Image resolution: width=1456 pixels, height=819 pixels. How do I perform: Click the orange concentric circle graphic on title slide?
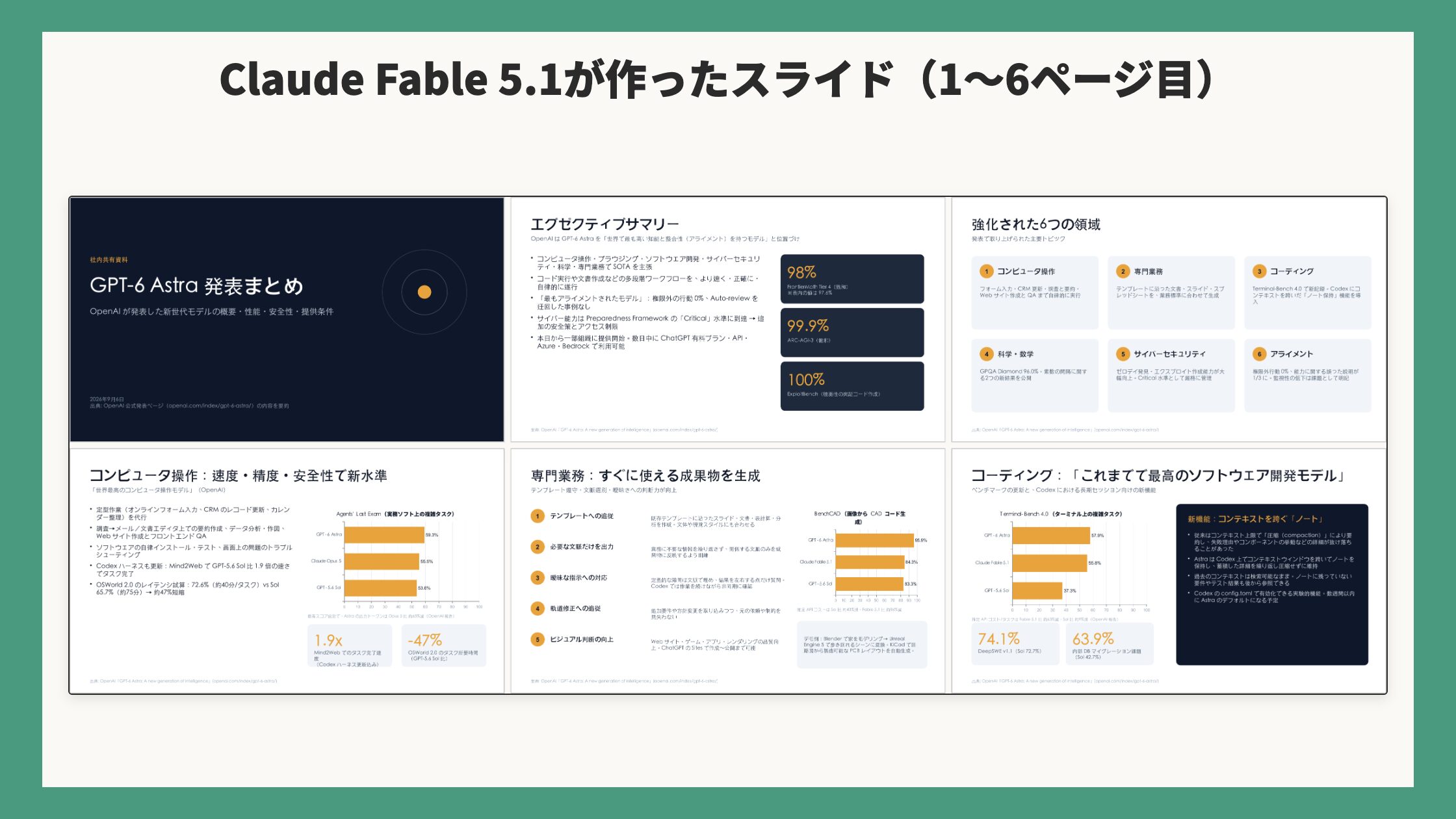pos(424,292)
